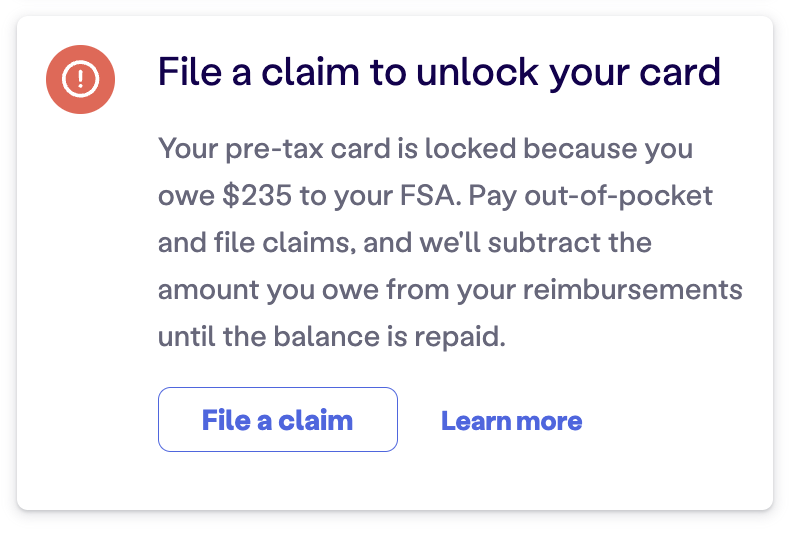This screenshot has width=792, height=536.
Task: Click the word 'locked' in the first line
Action: click(x=470, y=150)
